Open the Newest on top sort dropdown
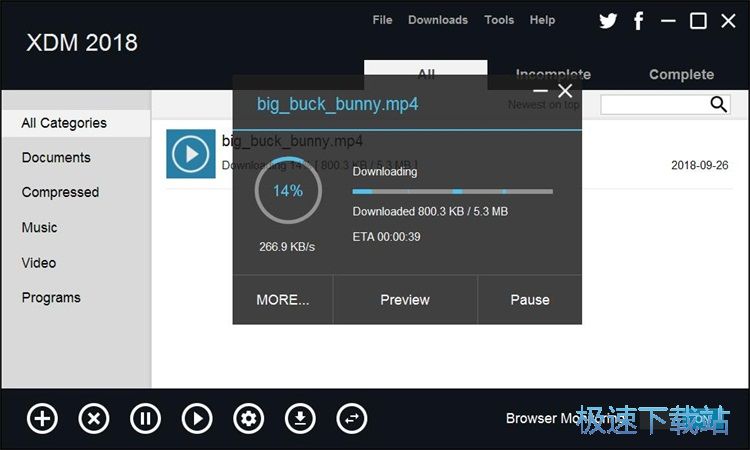750x450 pixels. point(543,104)
